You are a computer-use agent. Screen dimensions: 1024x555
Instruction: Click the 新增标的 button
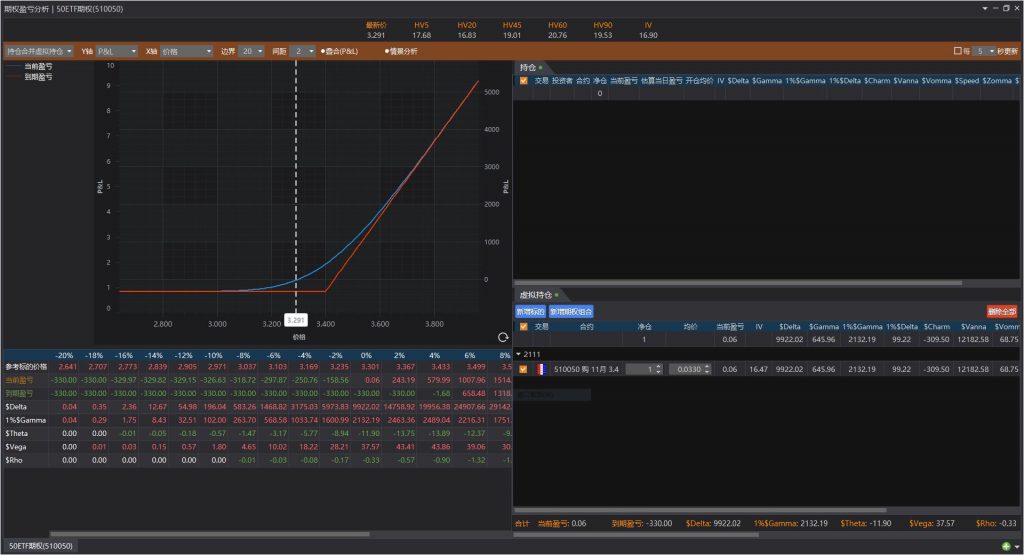pos(530,311)
